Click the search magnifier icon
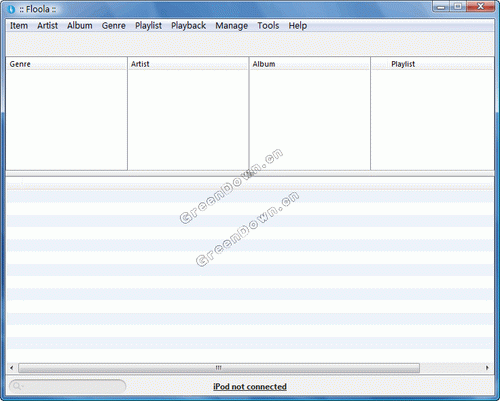The width and height of the screenshot is (500, 401). (17, 386)
